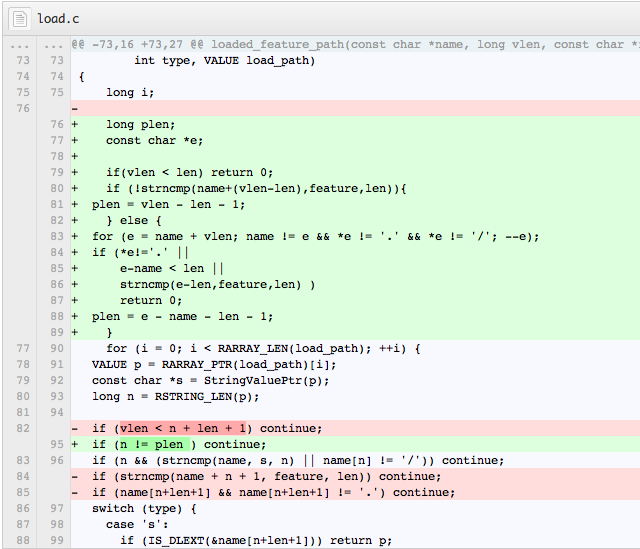This screenshot has width=640, height=549.
Task: Click the load.c file name
Action: click(x=58, y=19)
